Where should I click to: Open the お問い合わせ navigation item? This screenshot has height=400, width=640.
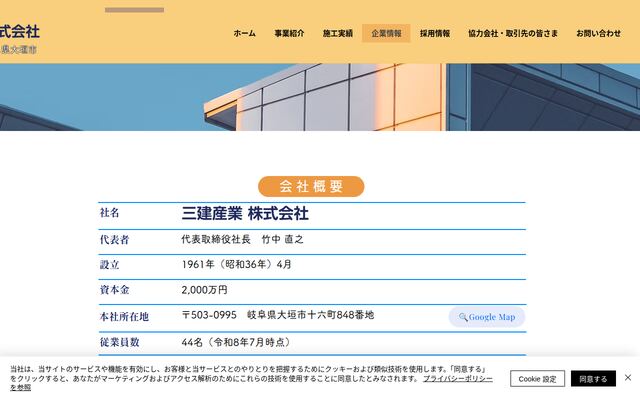(x=598, y=33)
